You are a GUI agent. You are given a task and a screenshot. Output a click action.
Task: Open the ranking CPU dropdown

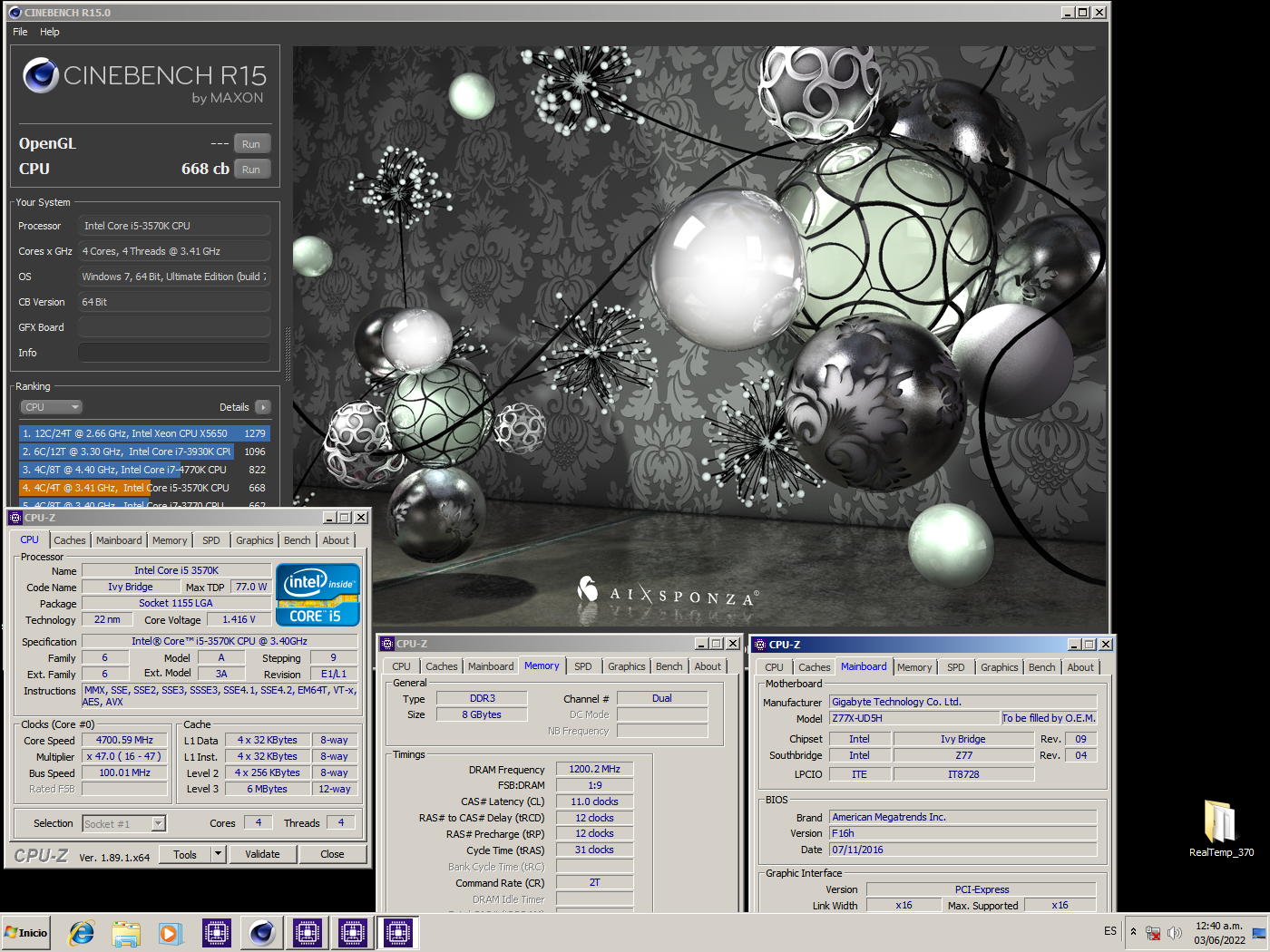tap(51, 407)
